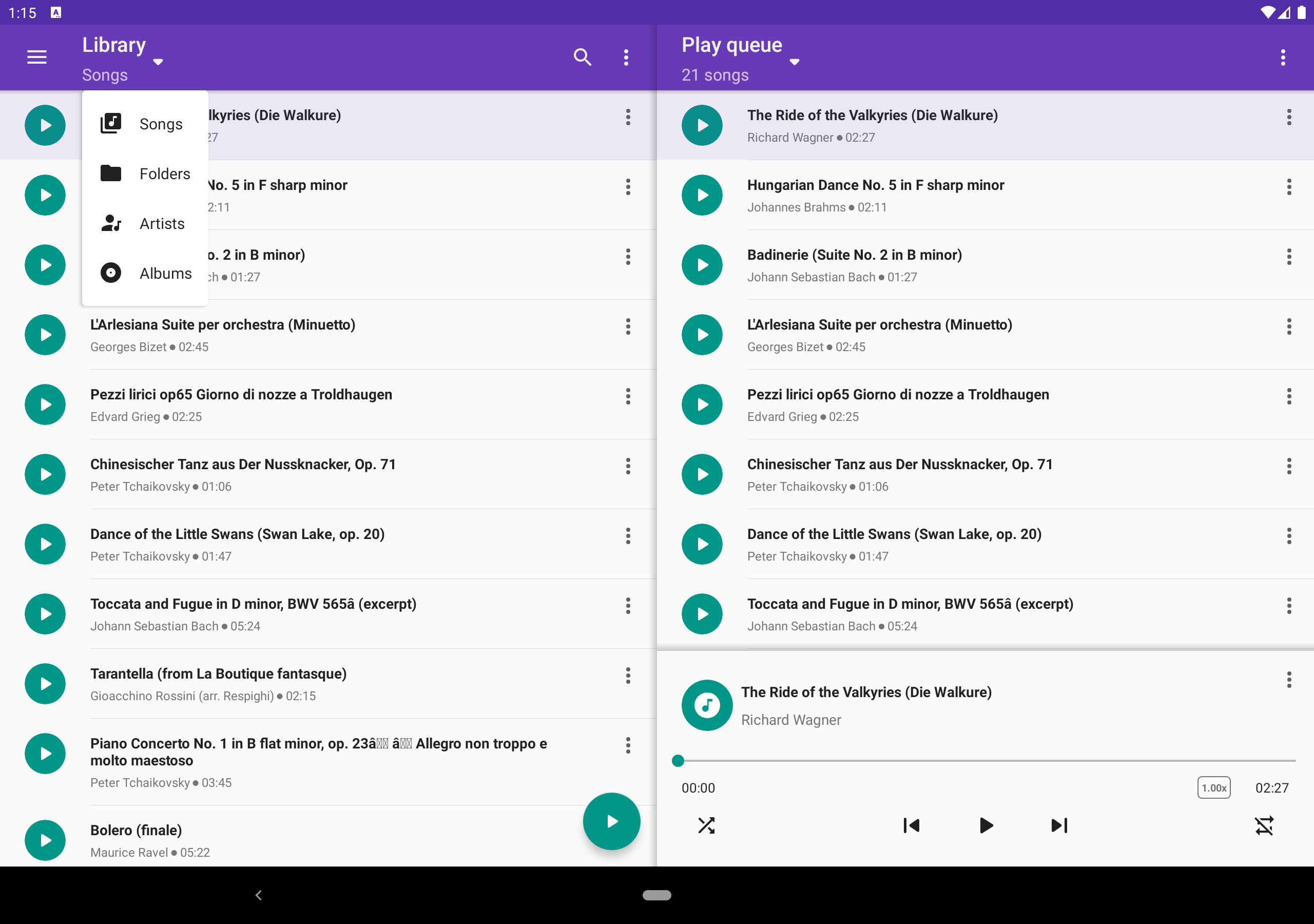Open Library overflow menu in toolbar
Screen dimensions: 1314x924
point(626,57)
